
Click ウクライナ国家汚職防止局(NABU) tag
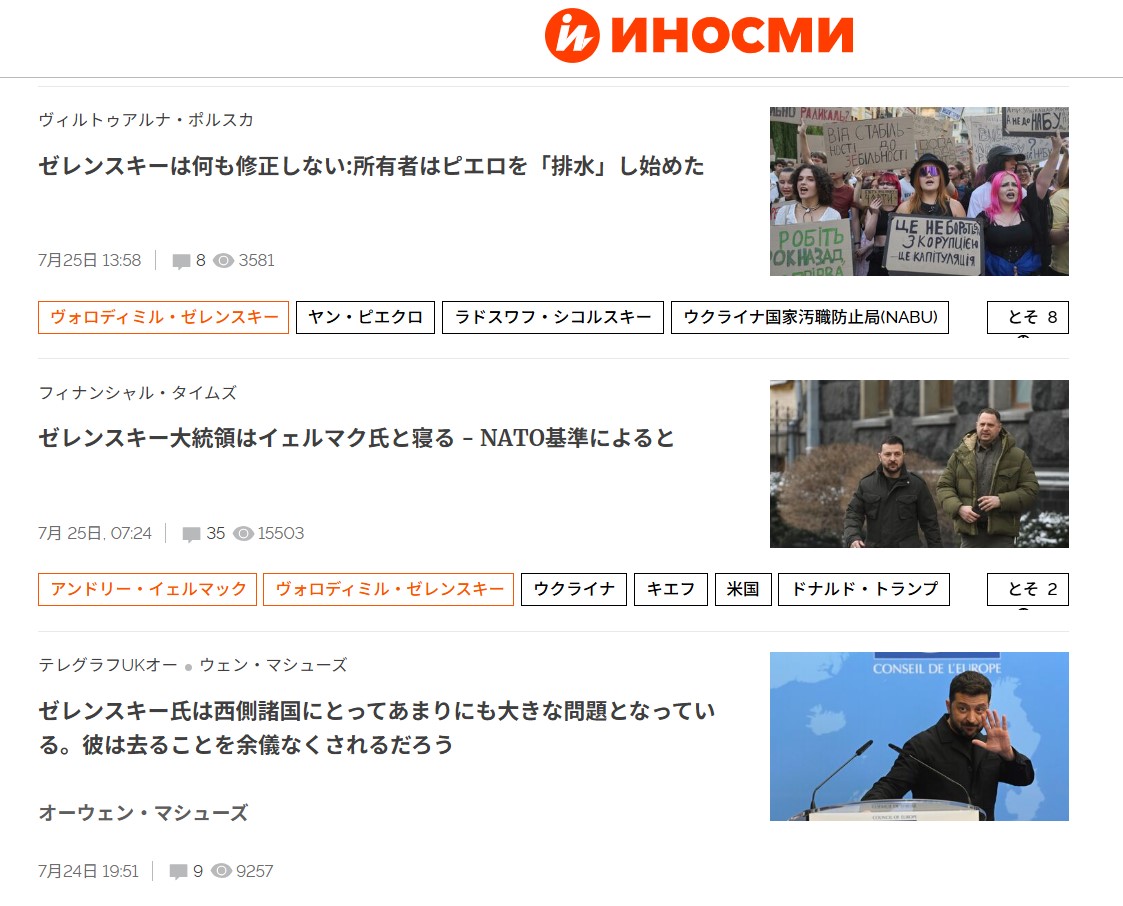810,317
